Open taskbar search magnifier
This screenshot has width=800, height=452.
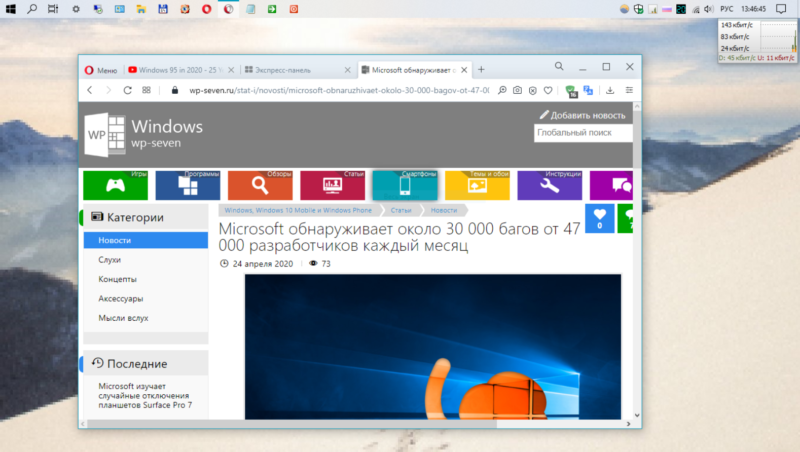click(x=32, y=9)
